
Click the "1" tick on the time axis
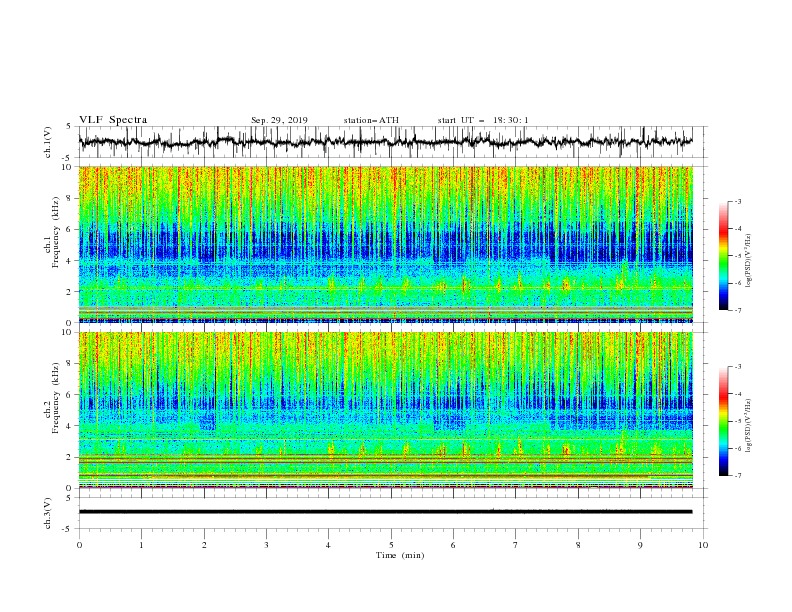coord(141,545)
